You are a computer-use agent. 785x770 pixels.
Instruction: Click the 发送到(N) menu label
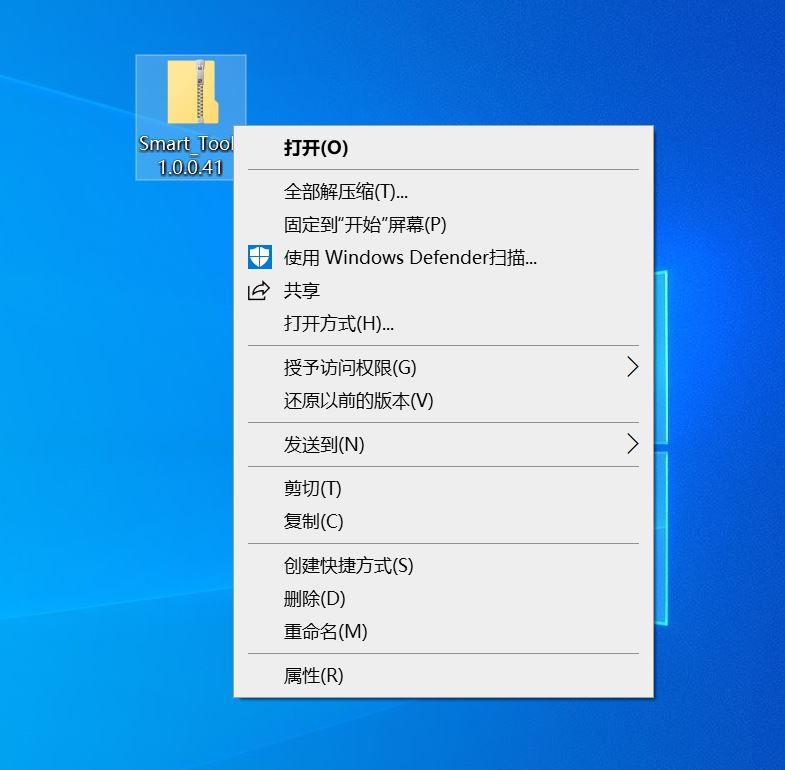(x=324, y=445)
